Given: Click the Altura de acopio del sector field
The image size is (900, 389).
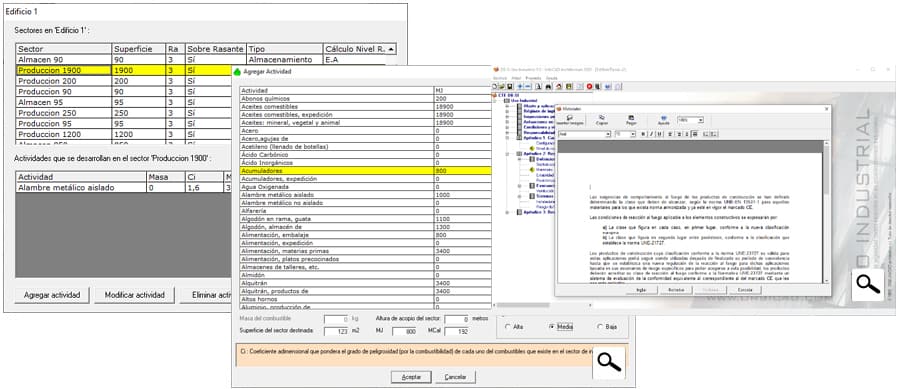Looking at the screenshot, I should 457,319.
